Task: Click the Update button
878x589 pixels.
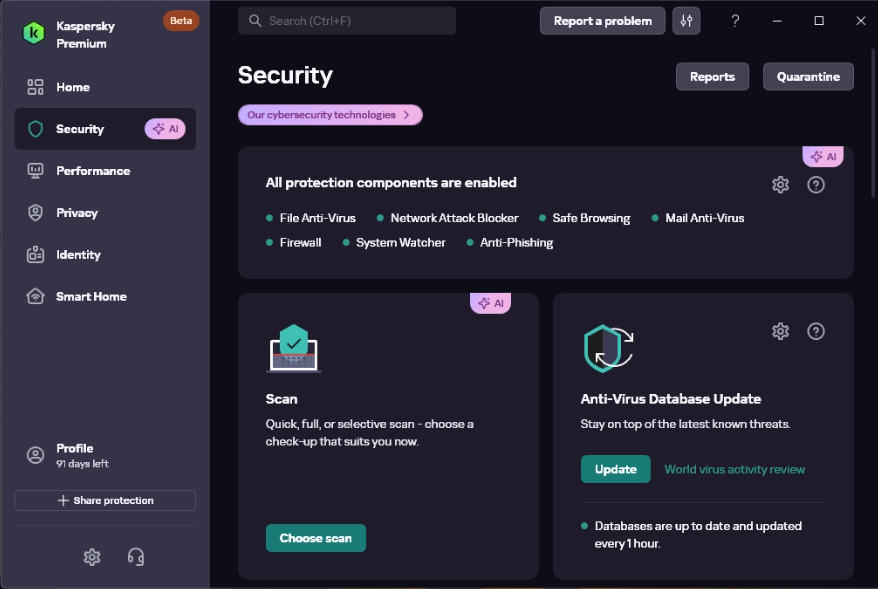Action: tap(615, 469)
